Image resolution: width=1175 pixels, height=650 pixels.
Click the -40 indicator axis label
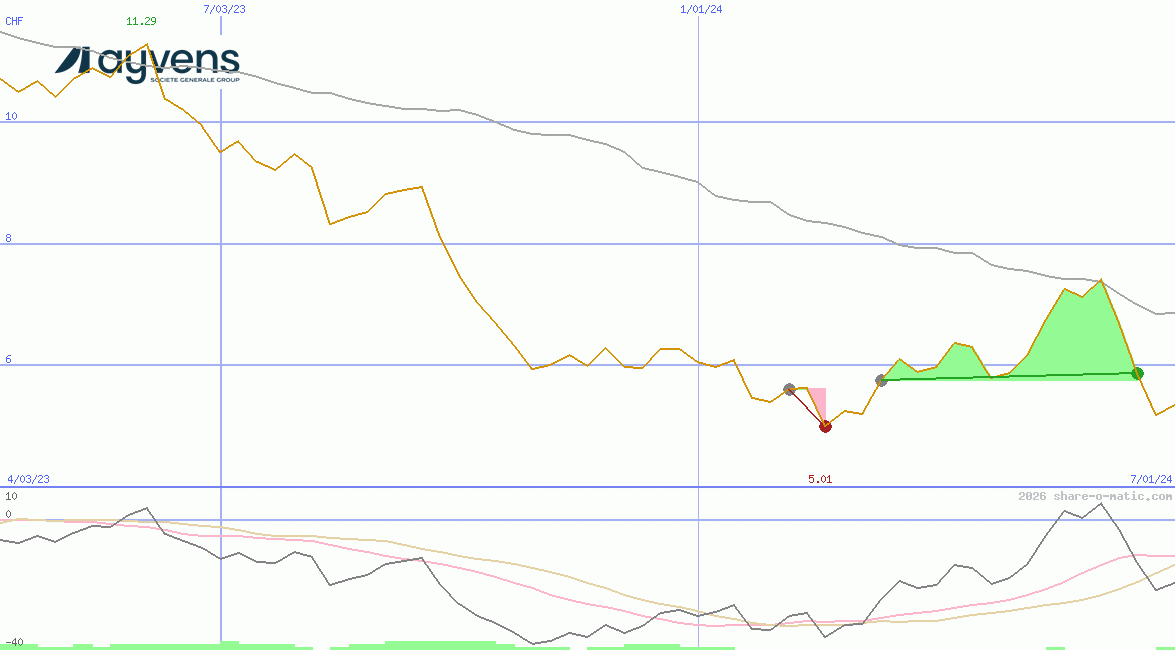point(14,642)
